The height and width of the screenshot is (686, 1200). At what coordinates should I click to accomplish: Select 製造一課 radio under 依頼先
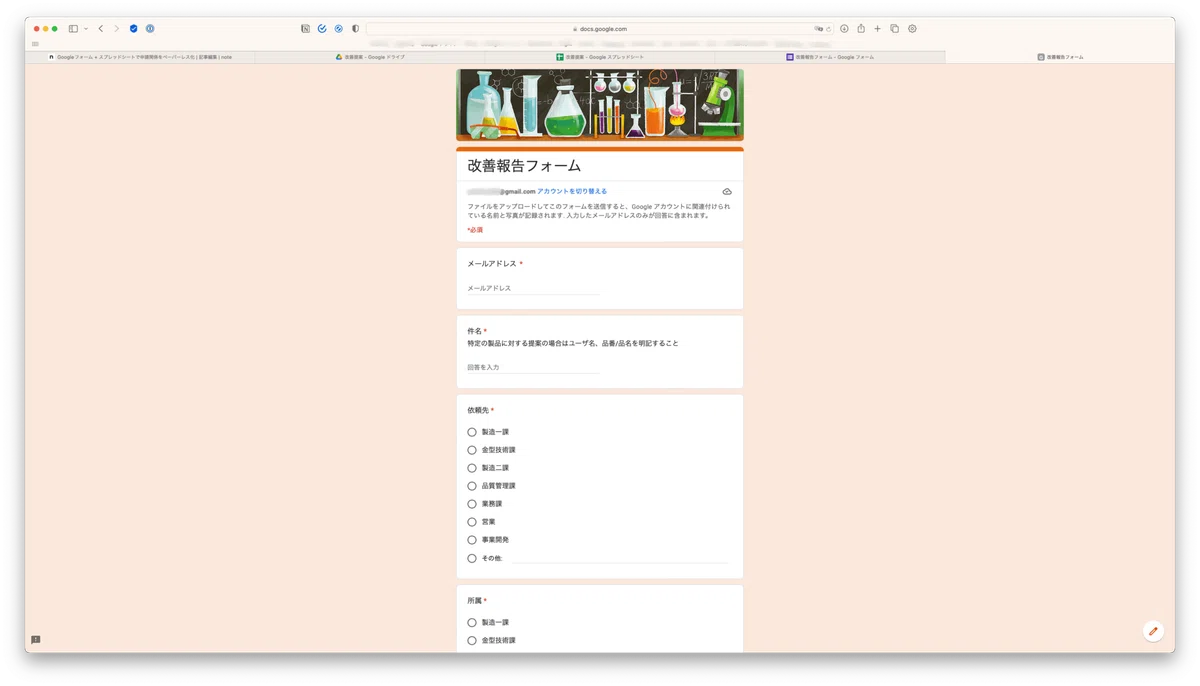(472, 432)
